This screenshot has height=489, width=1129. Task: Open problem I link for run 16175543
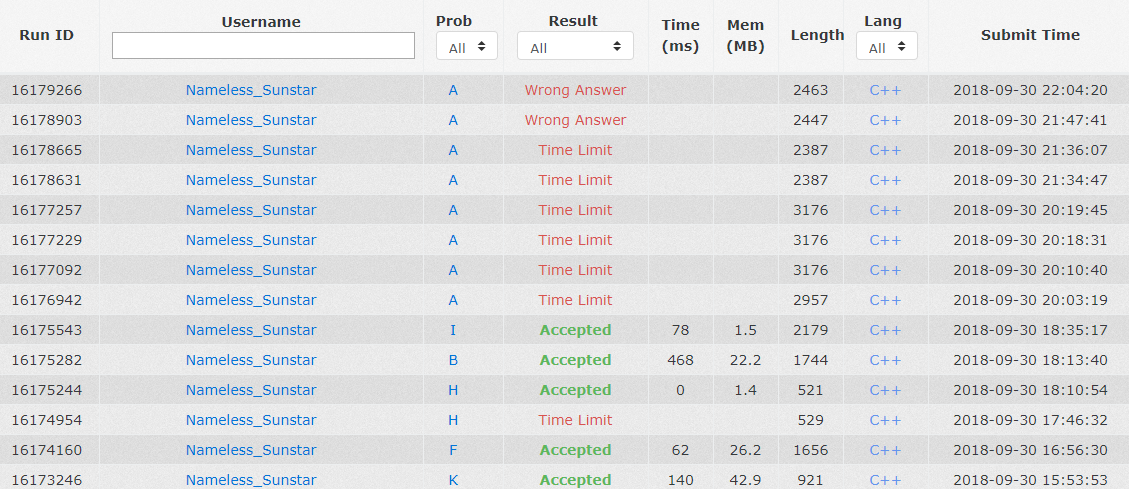coord(453,330)
